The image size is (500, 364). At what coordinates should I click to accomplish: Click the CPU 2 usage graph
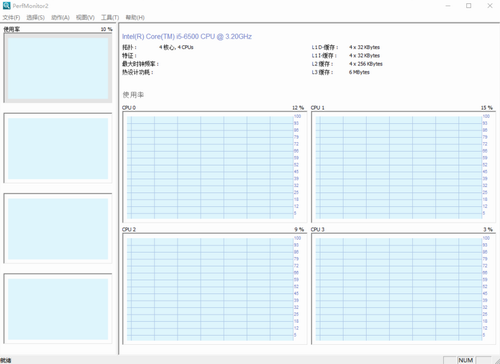[214, 289]
